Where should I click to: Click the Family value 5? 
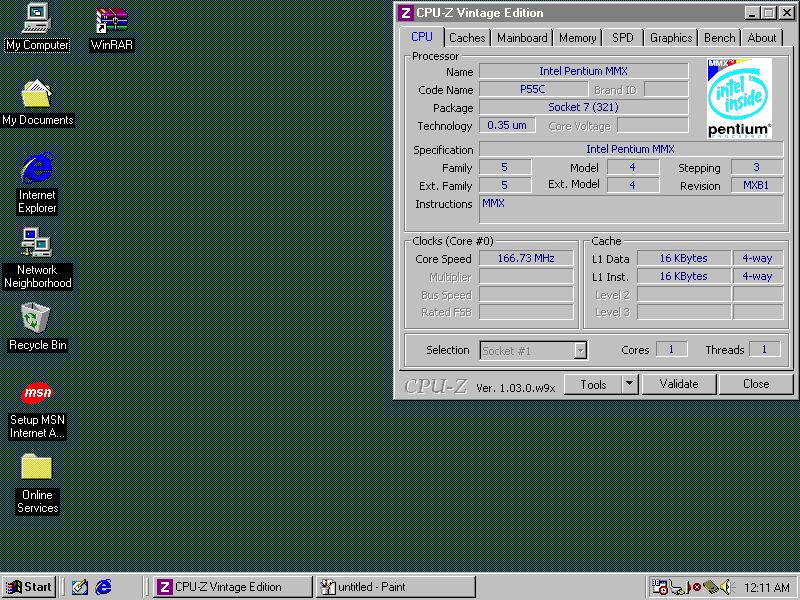[505, 167]
